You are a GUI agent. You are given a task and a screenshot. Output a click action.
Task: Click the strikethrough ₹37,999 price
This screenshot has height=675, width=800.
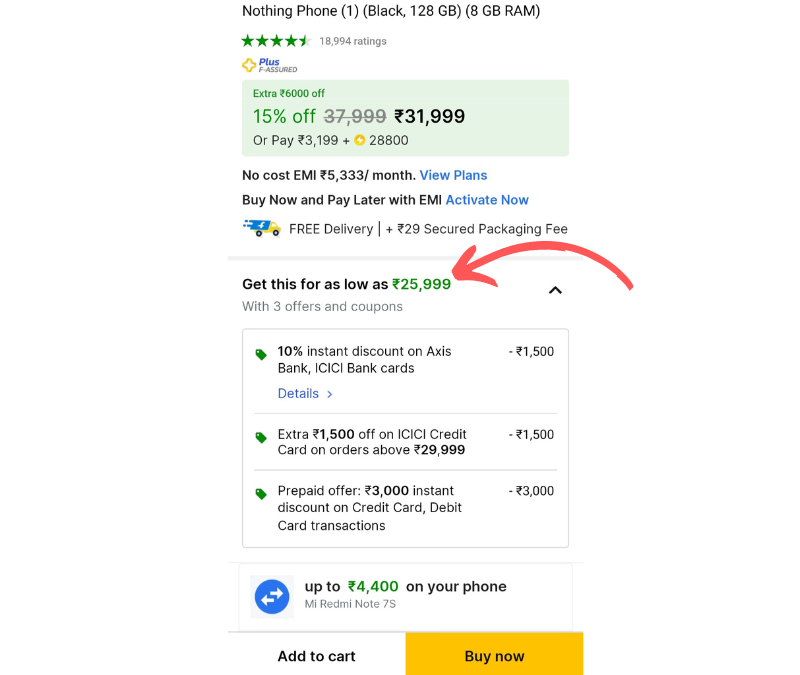pyautogui.click(x=354, y=116)
